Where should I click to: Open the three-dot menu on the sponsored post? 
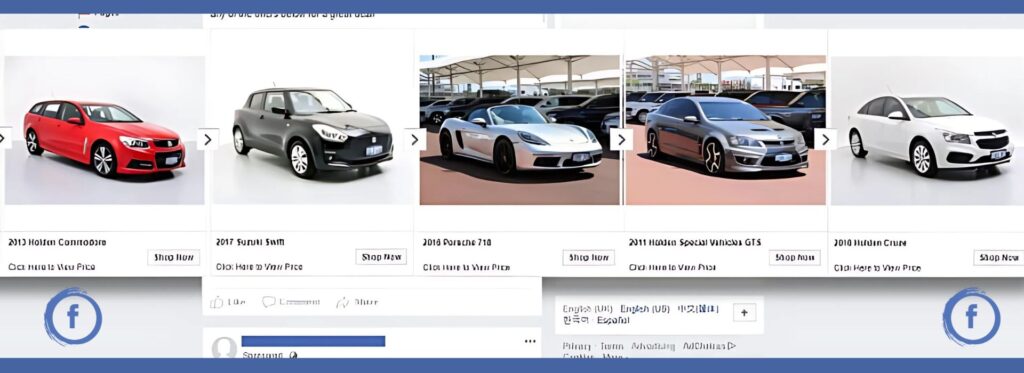coord(530,341)
